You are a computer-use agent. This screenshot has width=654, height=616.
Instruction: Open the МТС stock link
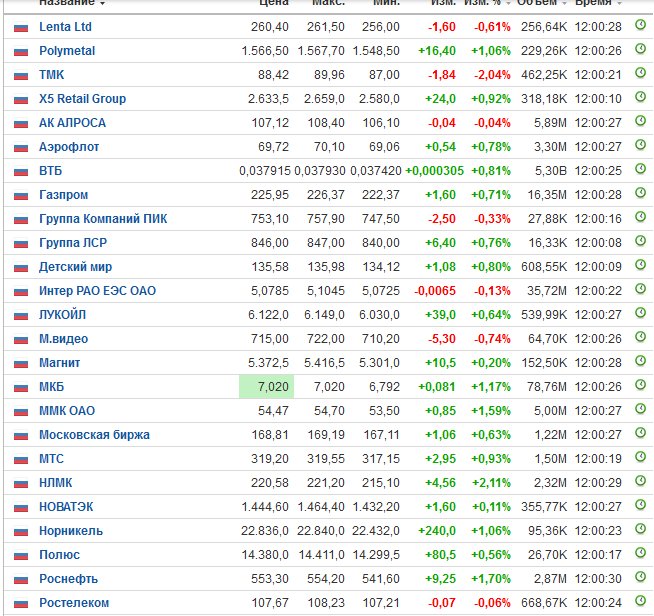point(51,459)
